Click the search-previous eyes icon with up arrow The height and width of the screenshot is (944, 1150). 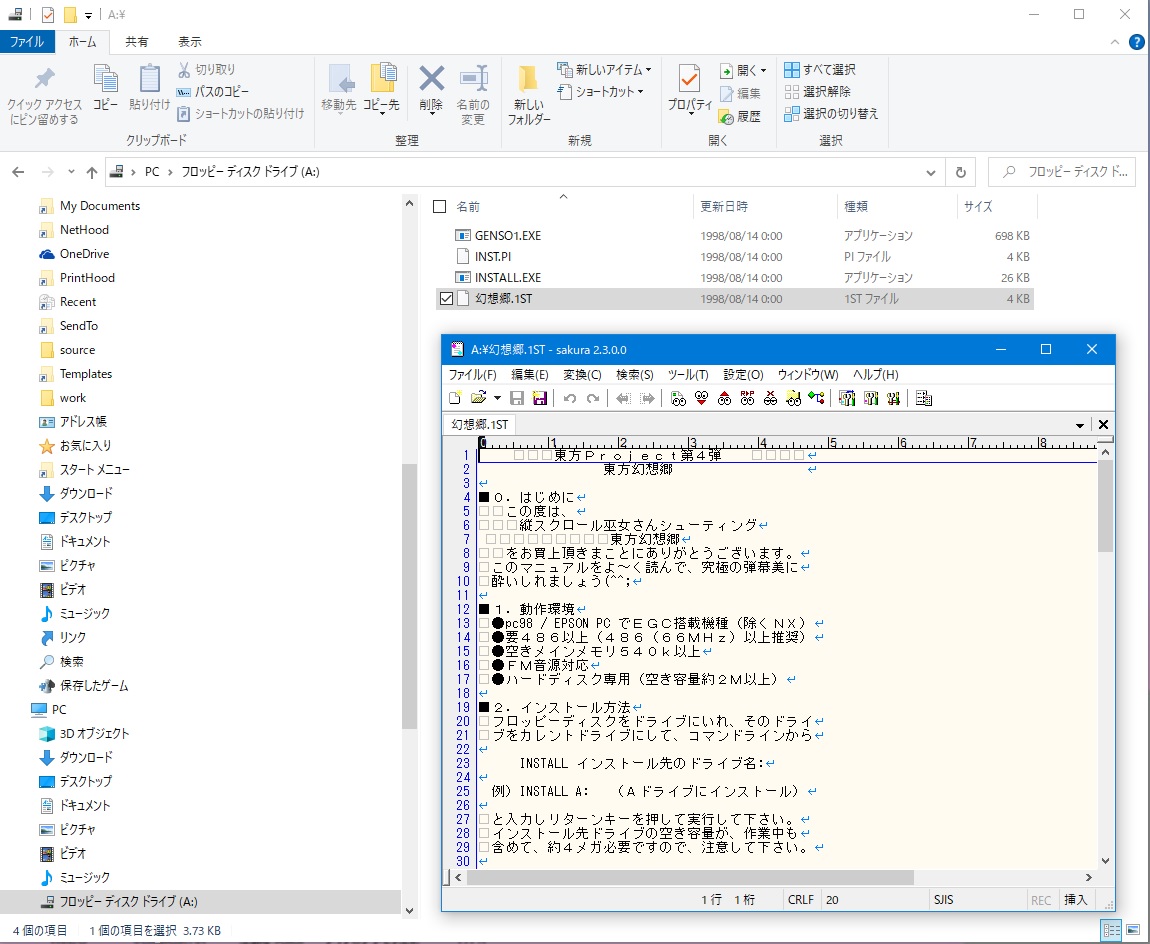tap(724, 398)
